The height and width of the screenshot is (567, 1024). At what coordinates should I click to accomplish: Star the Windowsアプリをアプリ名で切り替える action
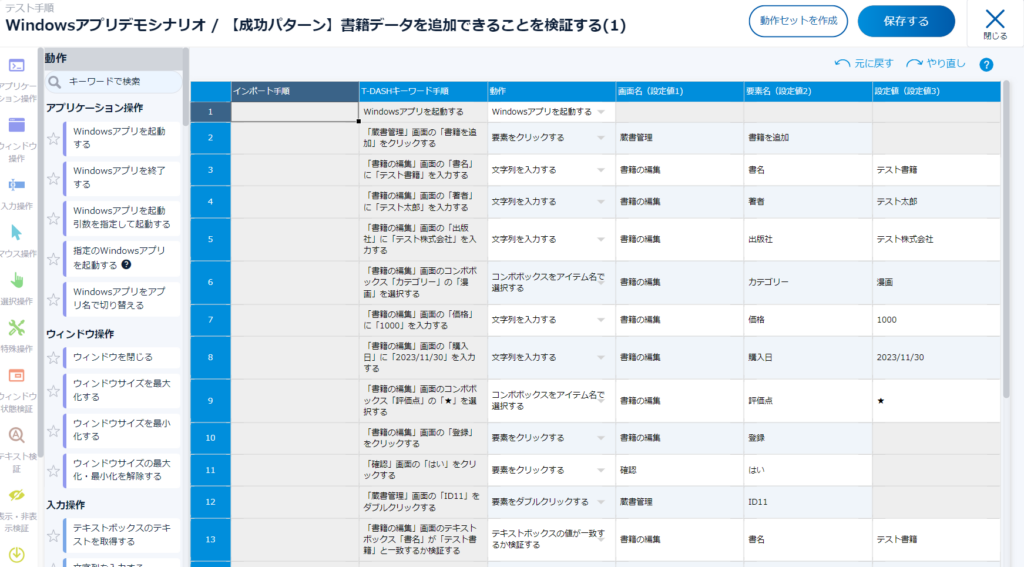pos(54,298)
